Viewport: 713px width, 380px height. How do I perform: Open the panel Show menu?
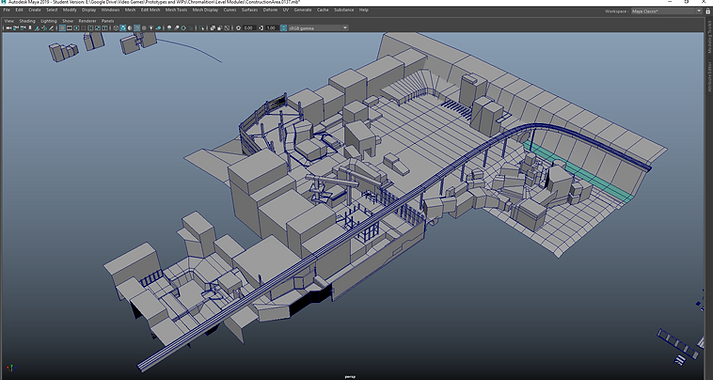(67, 21)
